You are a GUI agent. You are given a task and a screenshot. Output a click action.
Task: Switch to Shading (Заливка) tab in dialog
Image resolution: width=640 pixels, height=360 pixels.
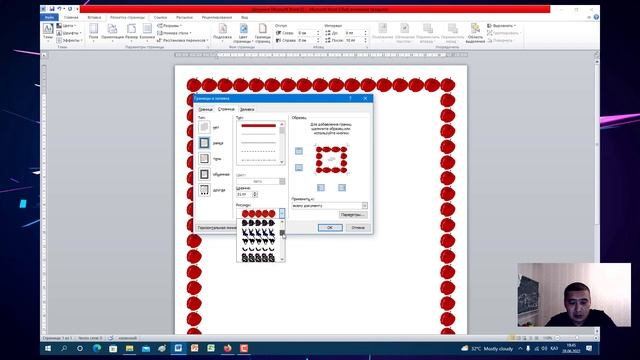[x=247, y=109]
